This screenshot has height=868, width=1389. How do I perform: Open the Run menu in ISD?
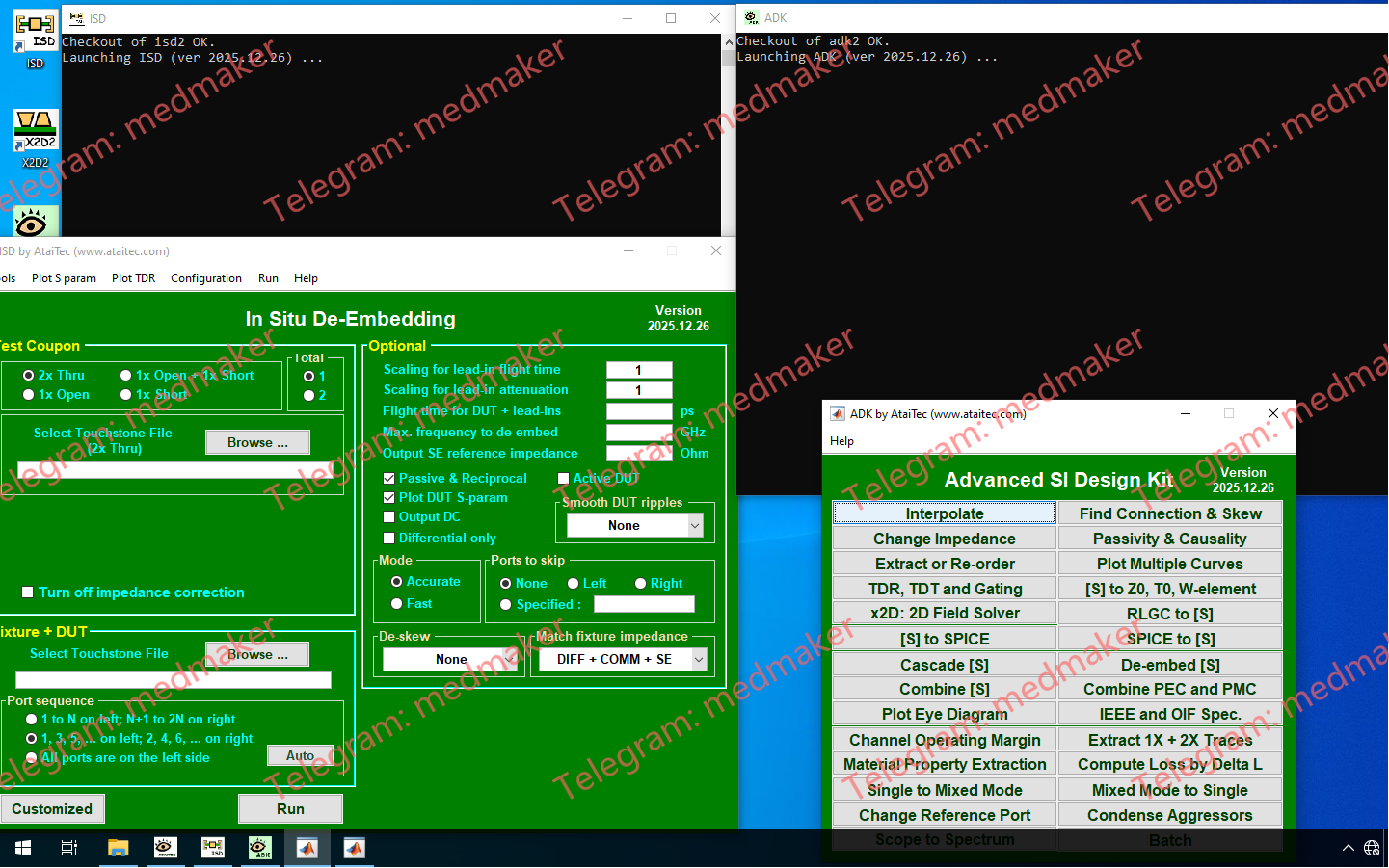(x=268, y=278)
